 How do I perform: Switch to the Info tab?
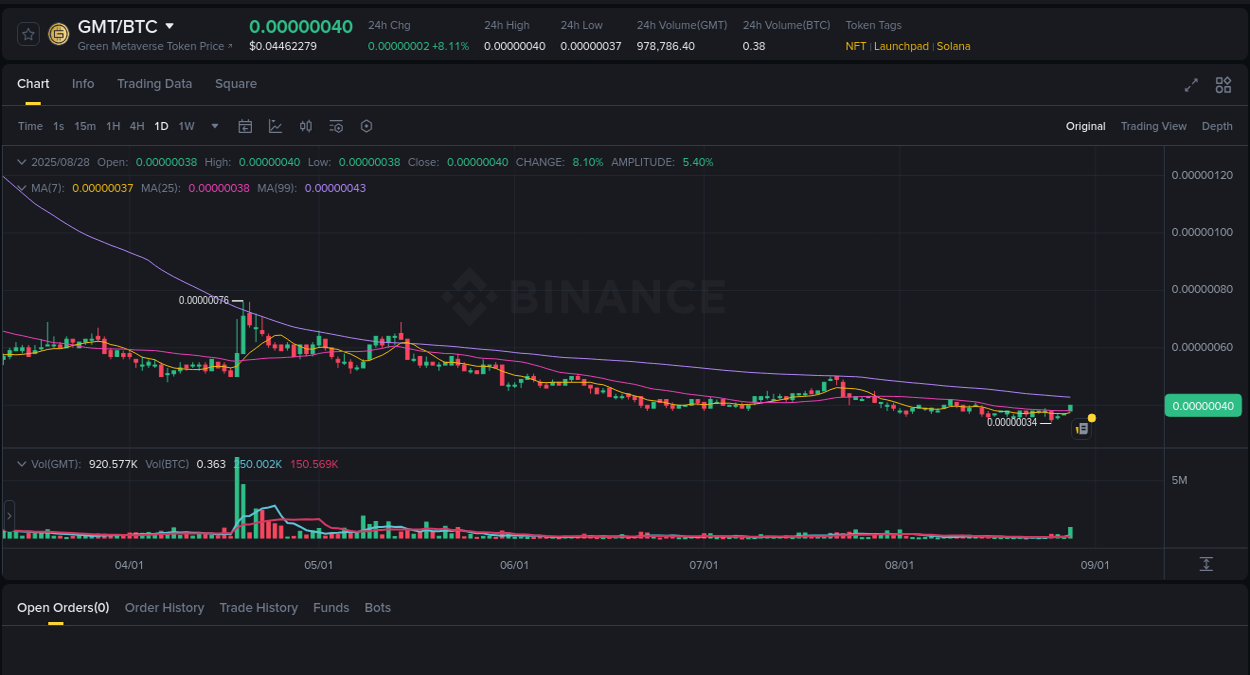[x=83, y=84]
